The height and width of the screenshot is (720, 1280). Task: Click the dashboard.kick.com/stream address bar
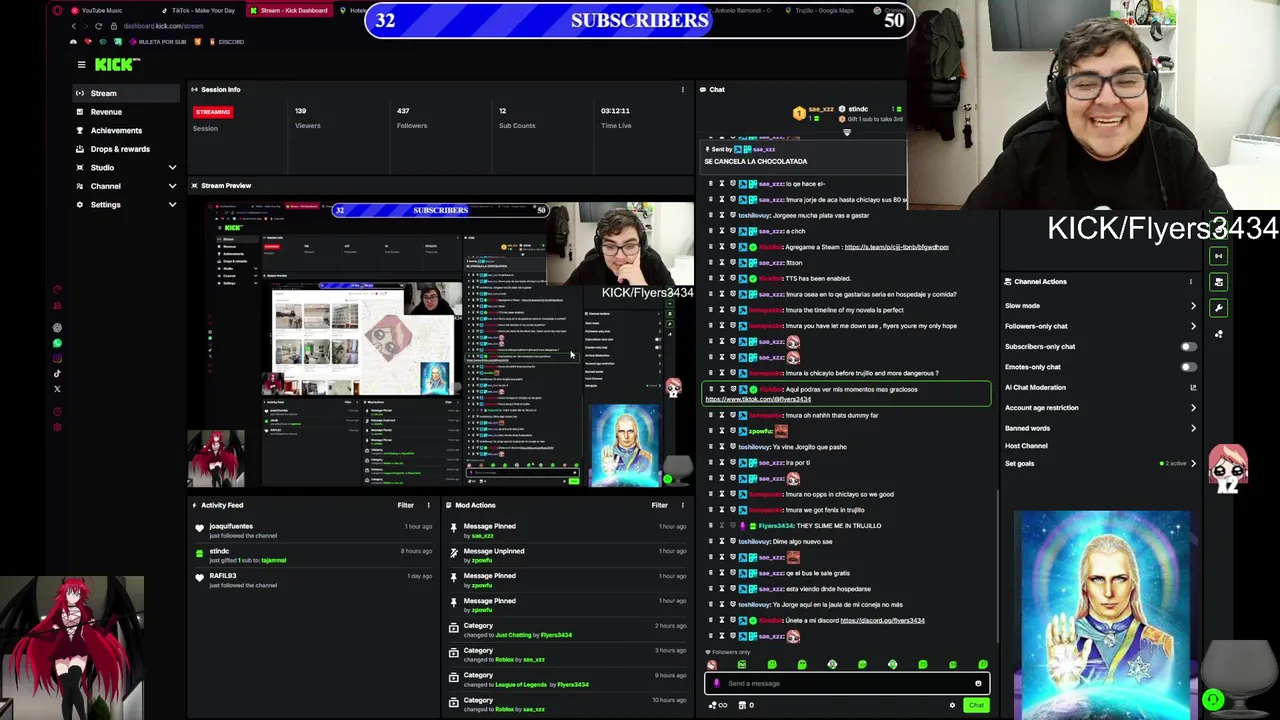[164, 26]
